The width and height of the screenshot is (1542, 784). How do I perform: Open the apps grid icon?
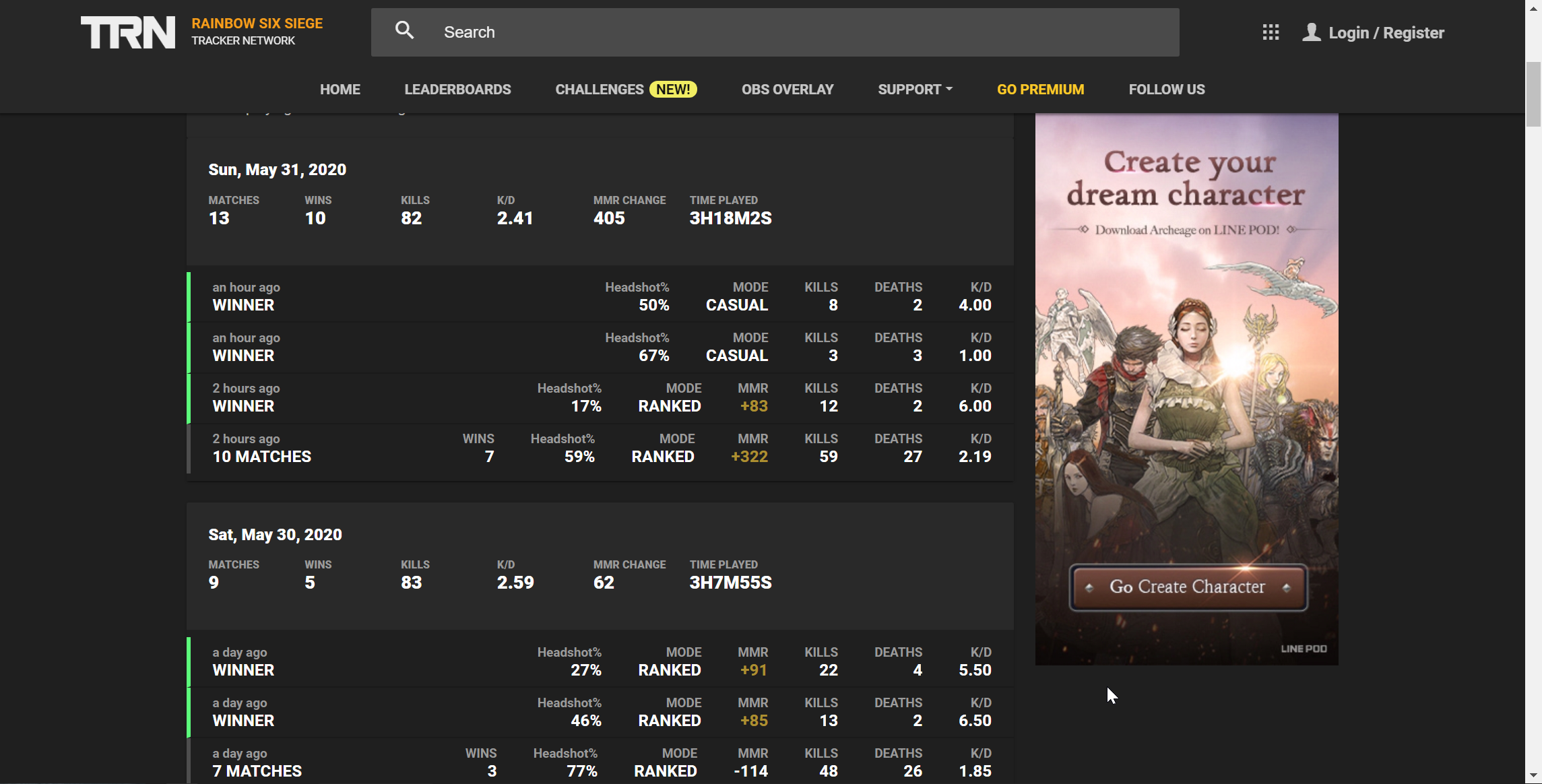1271,32
